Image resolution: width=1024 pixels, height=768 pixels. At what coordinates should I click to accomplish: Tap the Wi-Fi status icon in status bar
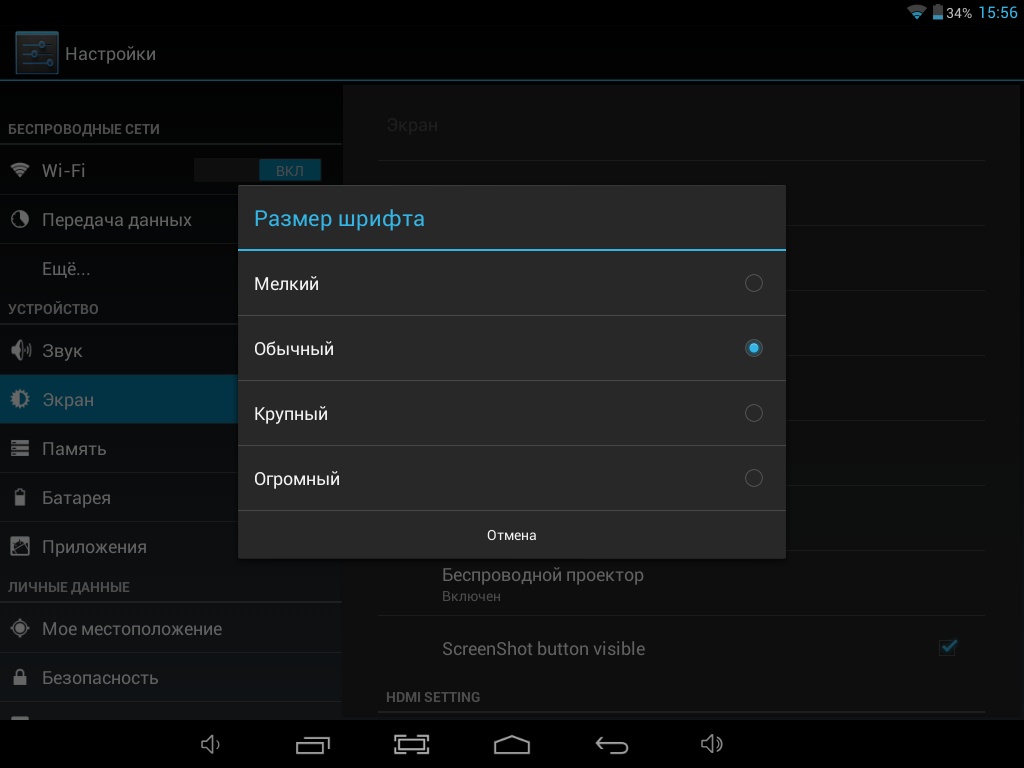[x=916, y=13]
